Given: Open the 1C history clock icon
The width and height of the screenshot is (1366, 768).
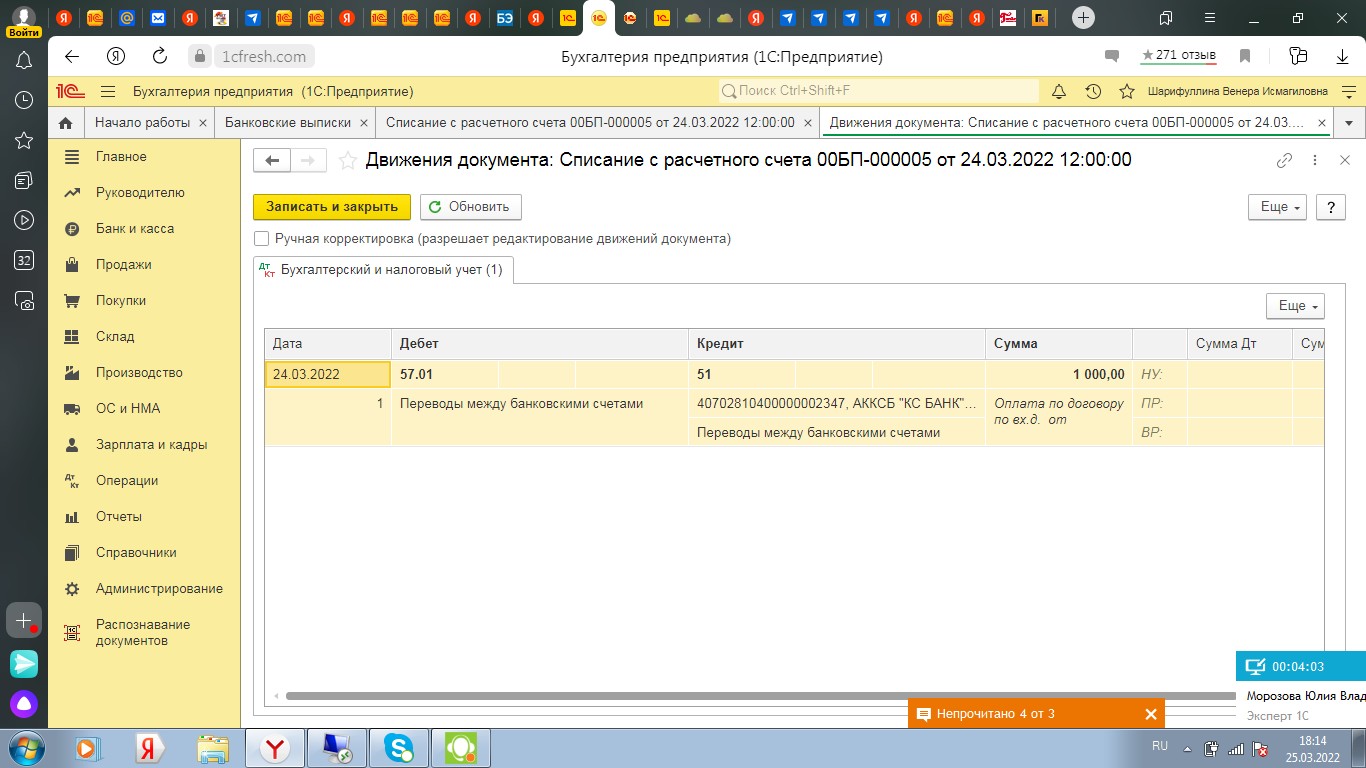Looking at the screenshot, I should point(1093,91).
